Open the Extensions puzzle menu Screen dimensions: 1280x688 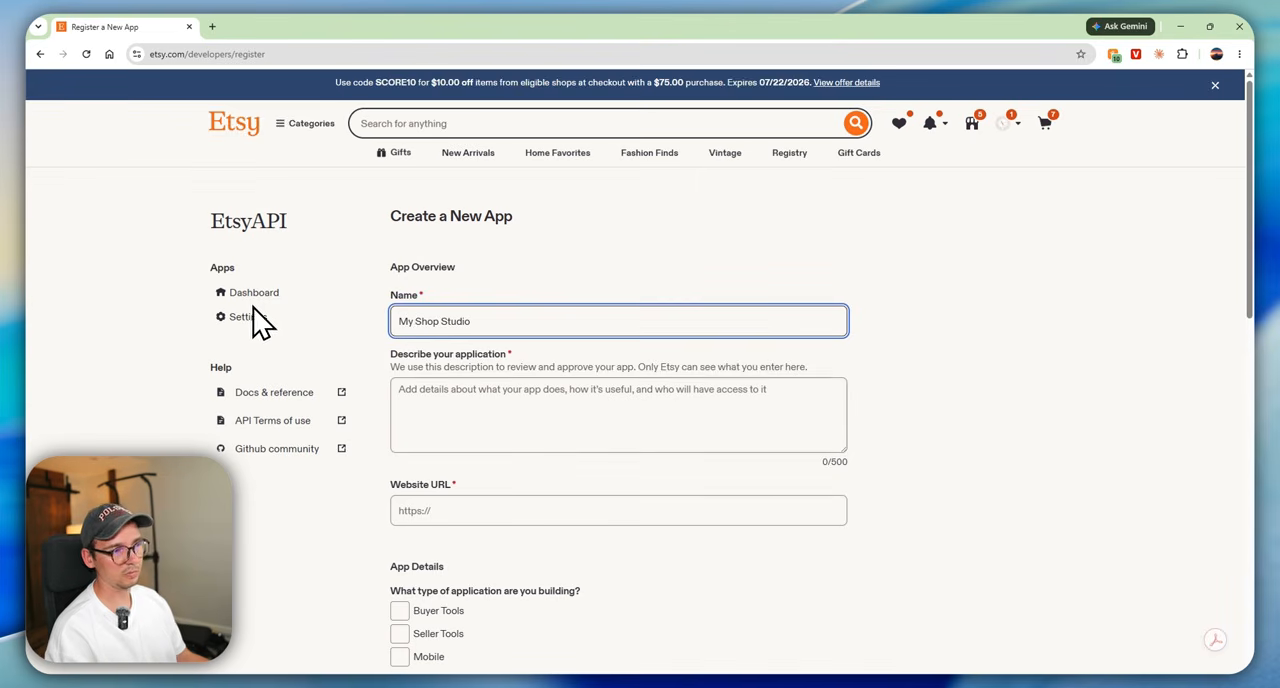1182,54
